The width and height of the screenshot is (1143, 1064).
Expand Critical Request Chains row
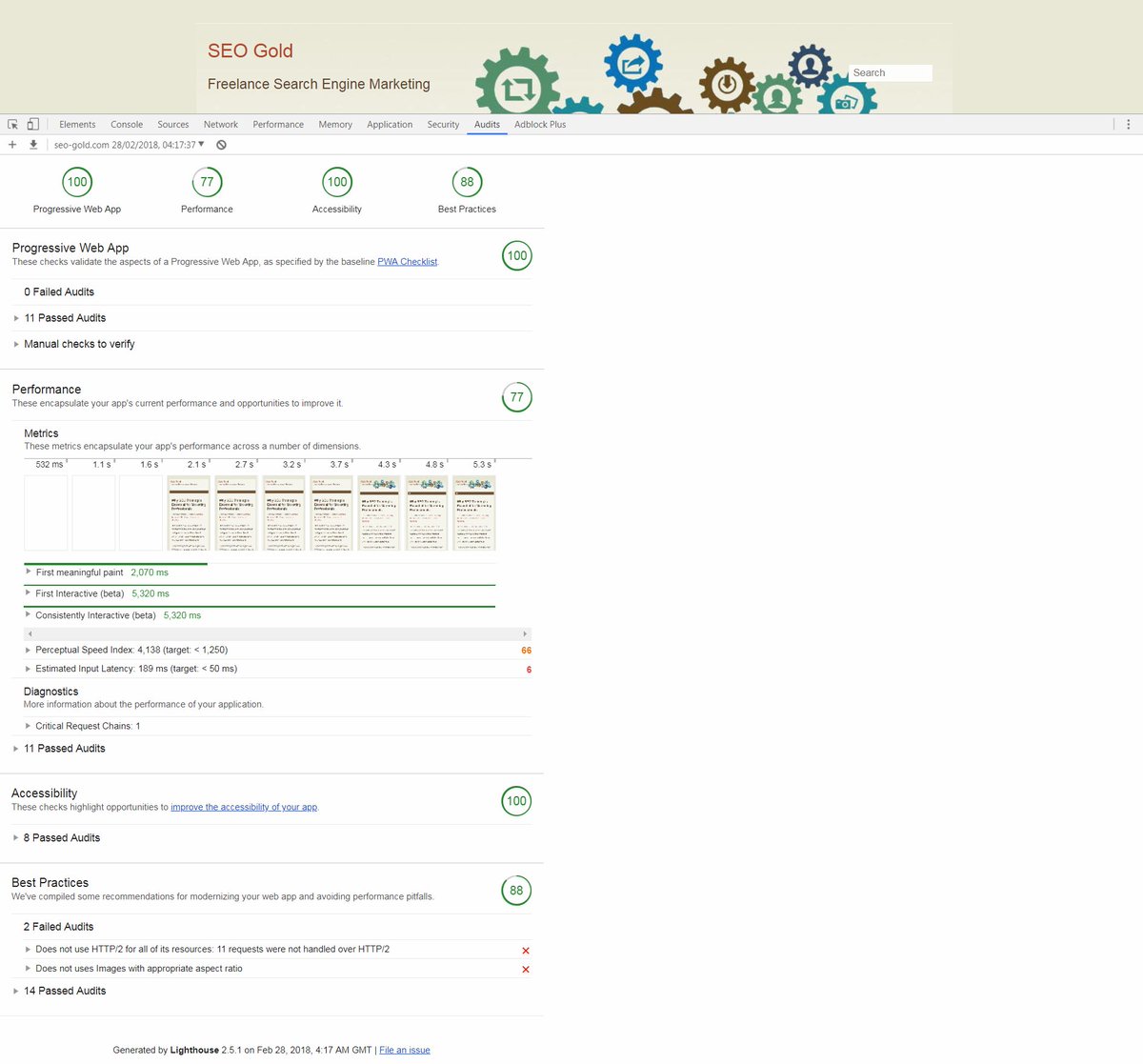277,726
